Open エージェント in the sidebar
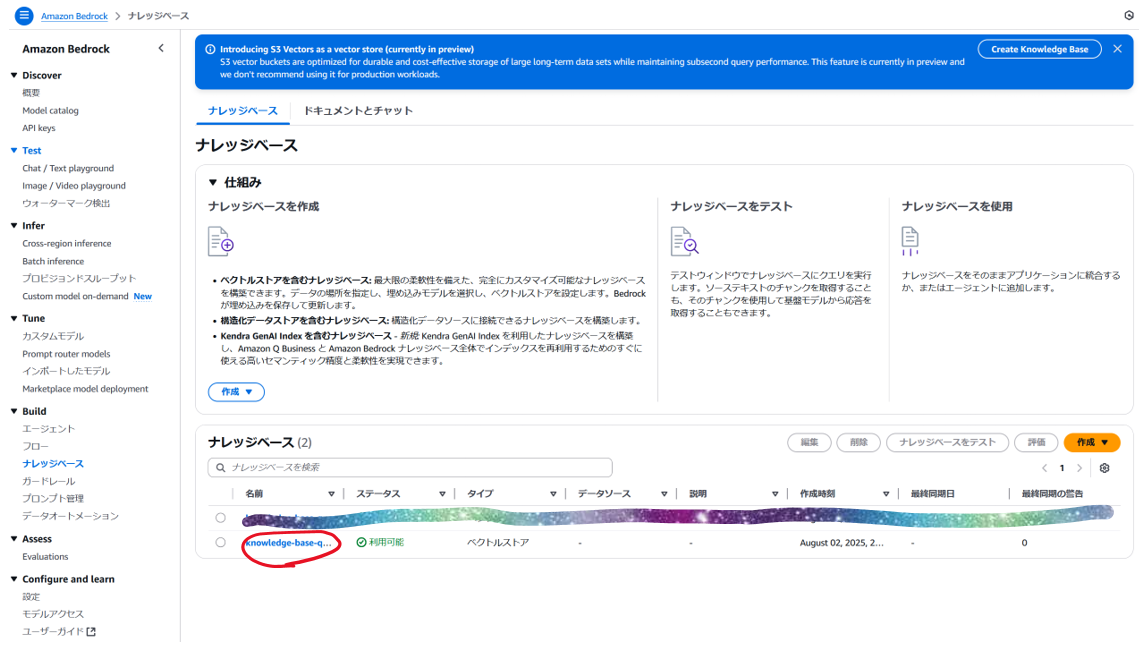This screenshot has height=652, width=1139. coord(49,428)
